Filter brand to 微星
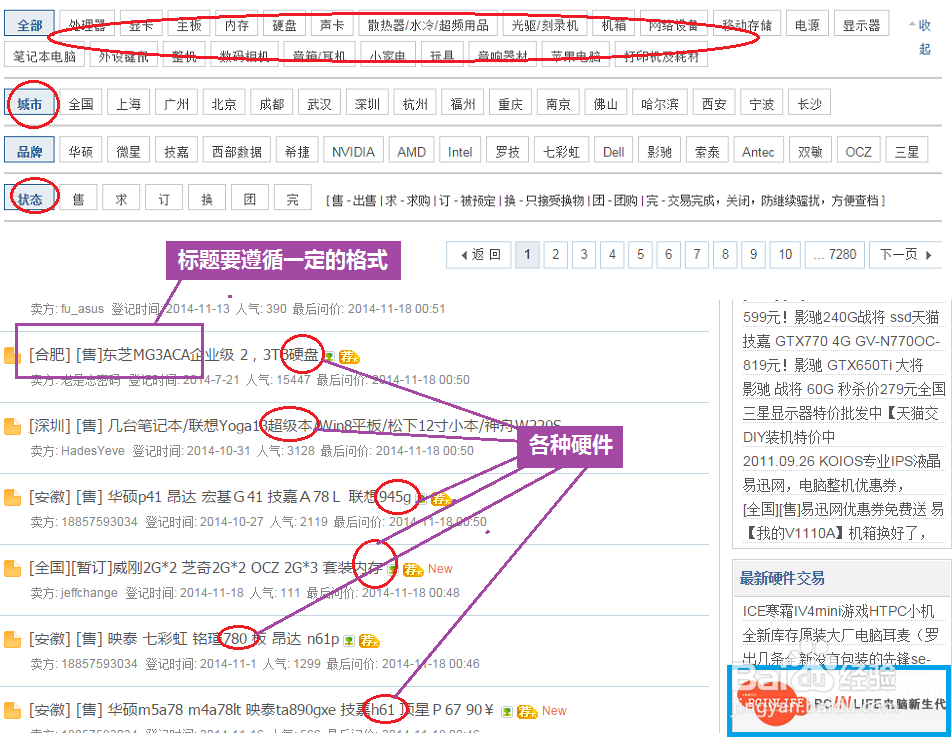The height and width of the screenshot is (740, 952). click(128, 152)
